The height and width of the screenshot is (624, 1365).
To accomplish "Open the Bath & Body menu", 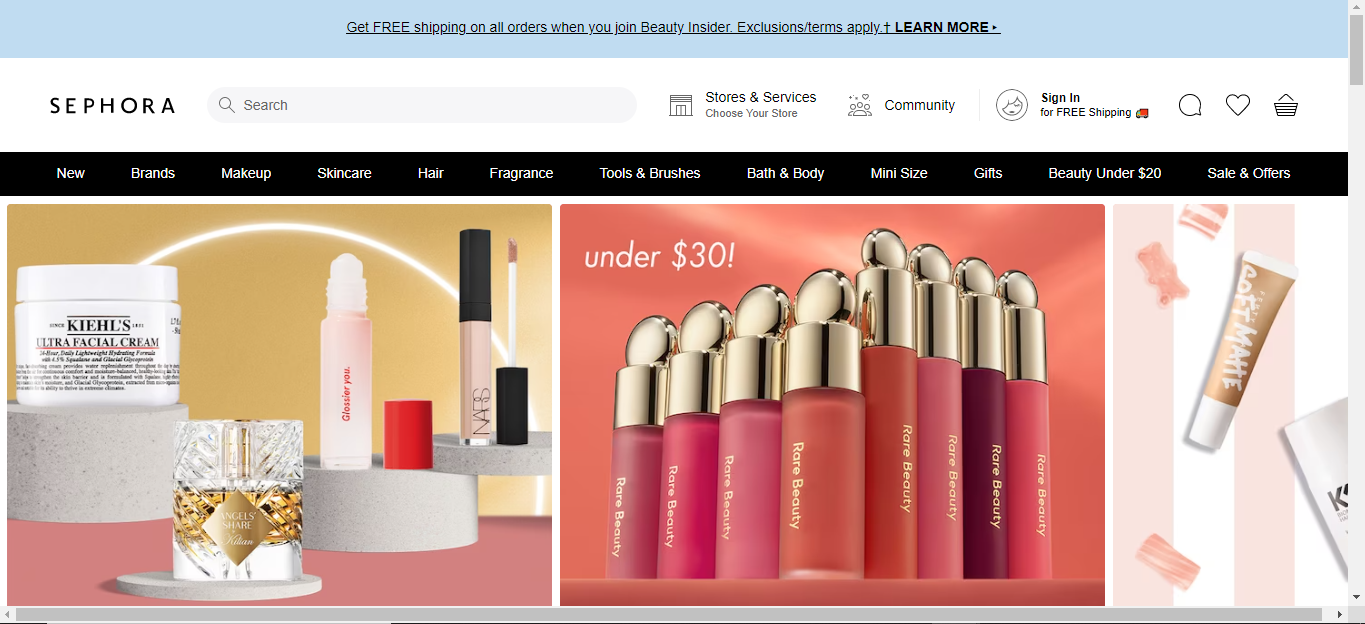I will coord(785,173).
